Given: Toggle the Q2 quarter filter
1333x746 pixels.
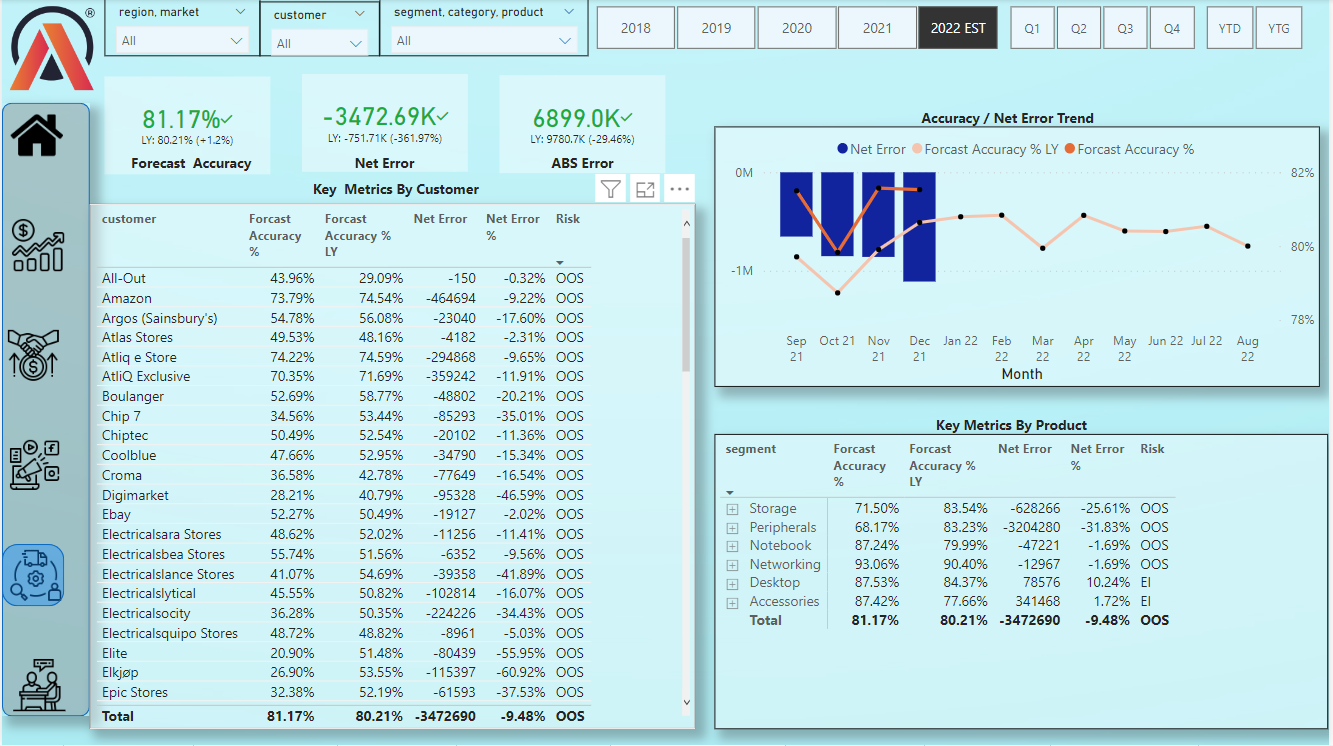Looking at the screenshot, I should tap(1078, 27).
